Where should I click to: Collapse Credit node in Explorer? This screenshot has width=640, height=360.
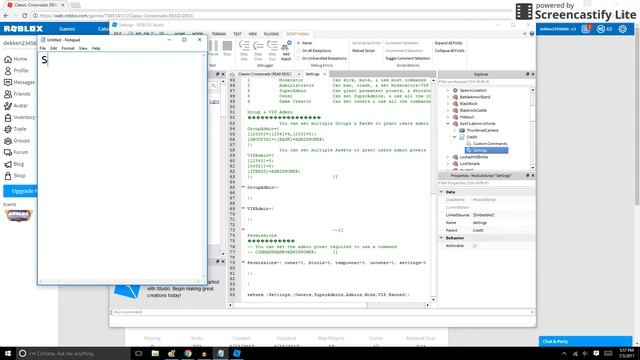click(x=455, y=137)
